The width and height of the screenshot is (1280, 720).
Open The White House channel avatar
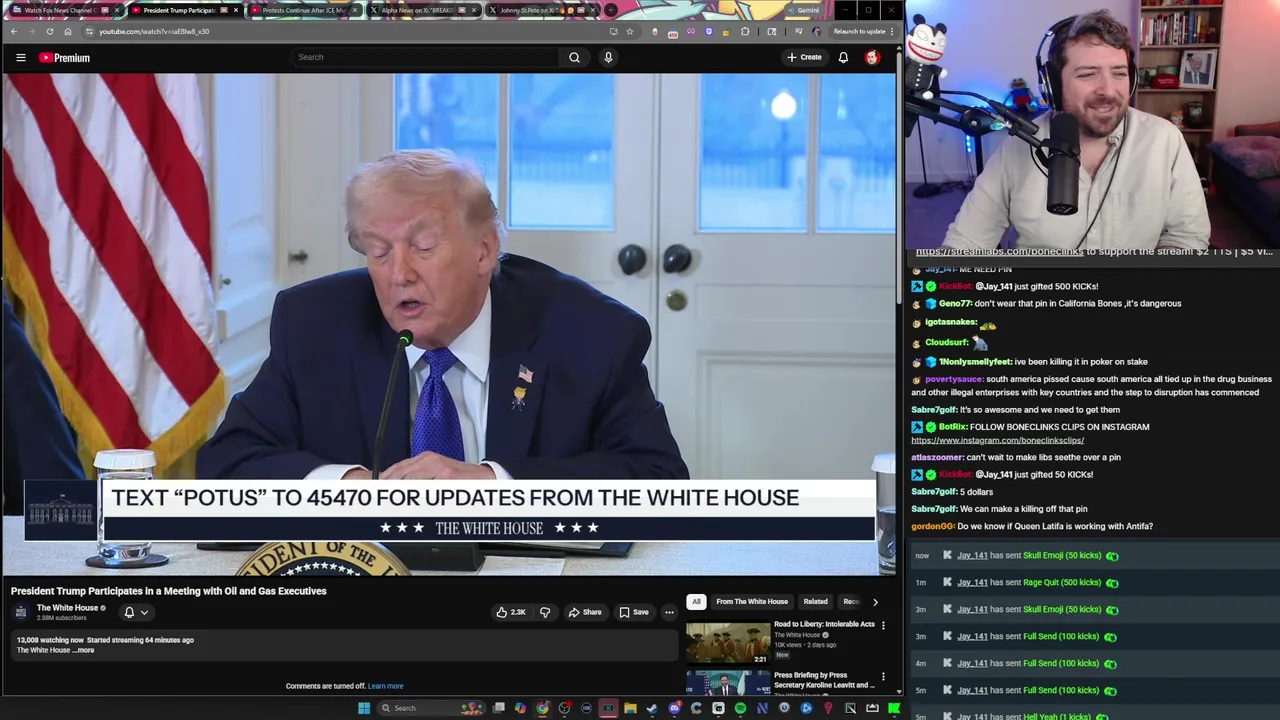[x=21, y=612]
